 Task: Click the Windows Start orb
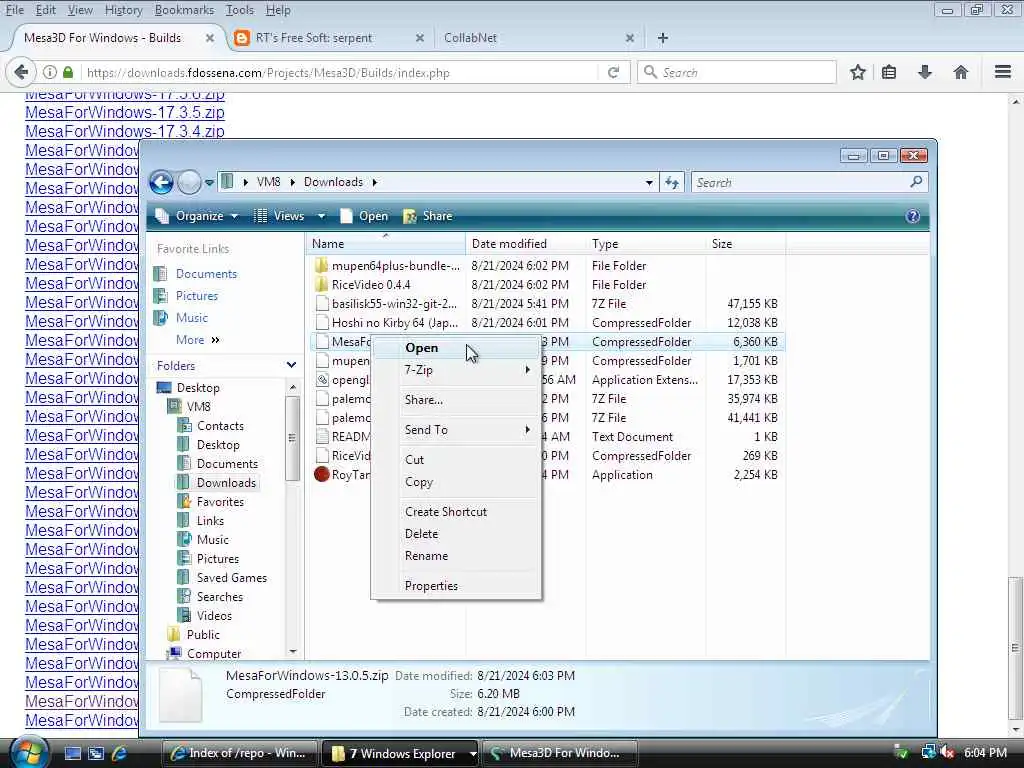(27, 752)
